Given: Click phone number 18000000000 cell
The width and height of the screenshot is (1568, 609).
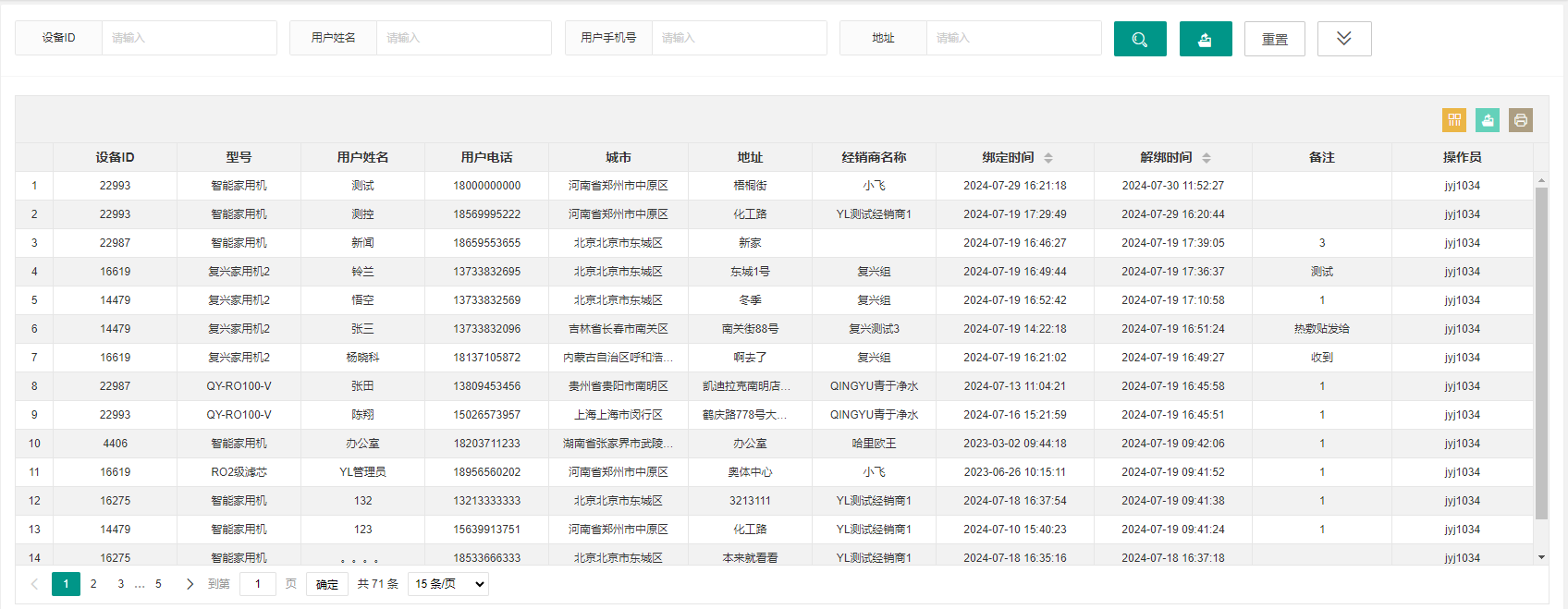Looking at the screenshot, I should 486,186.
